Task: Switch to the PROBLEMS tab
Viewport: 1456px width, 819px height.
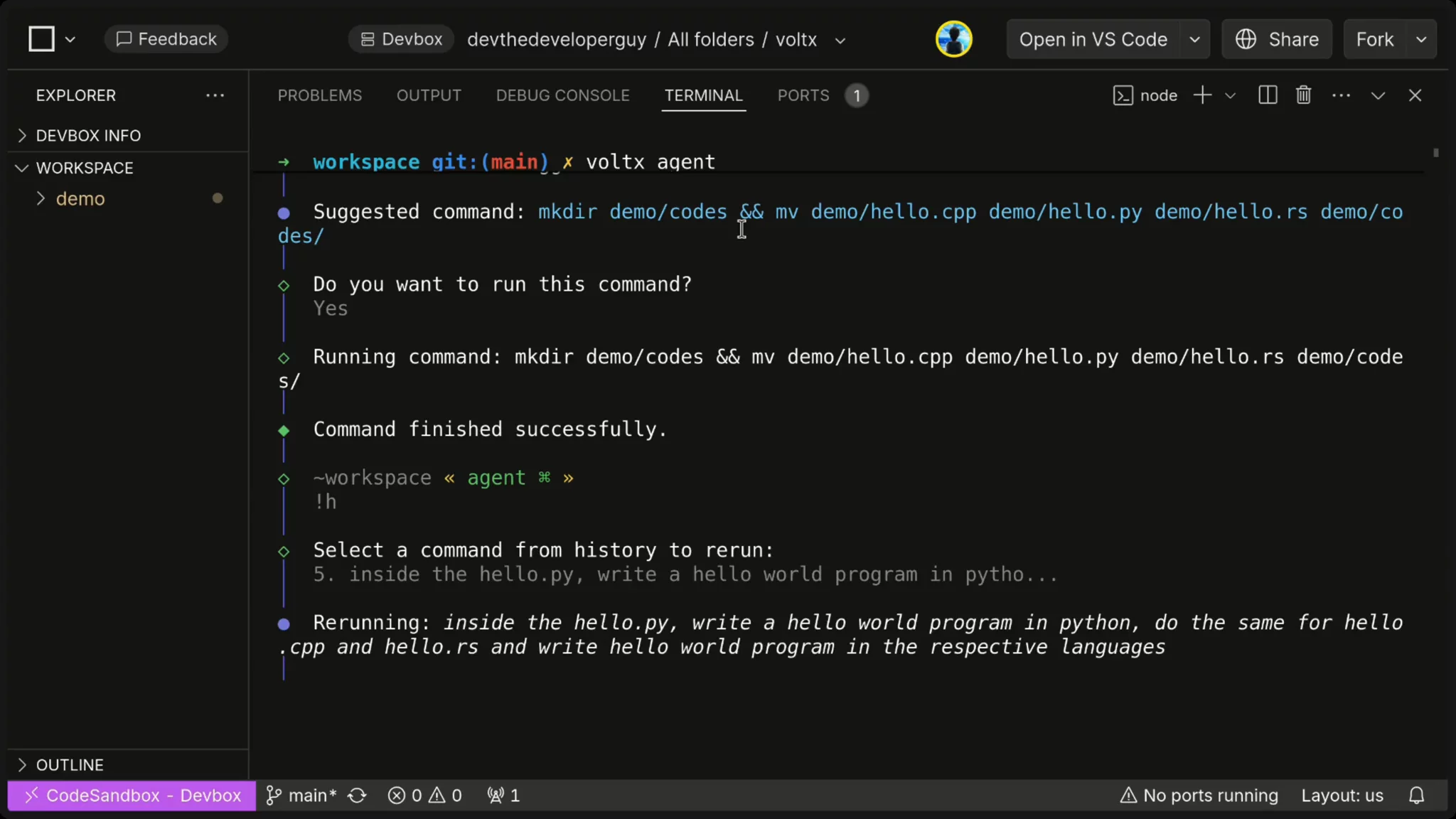Action: coord(319,95)
